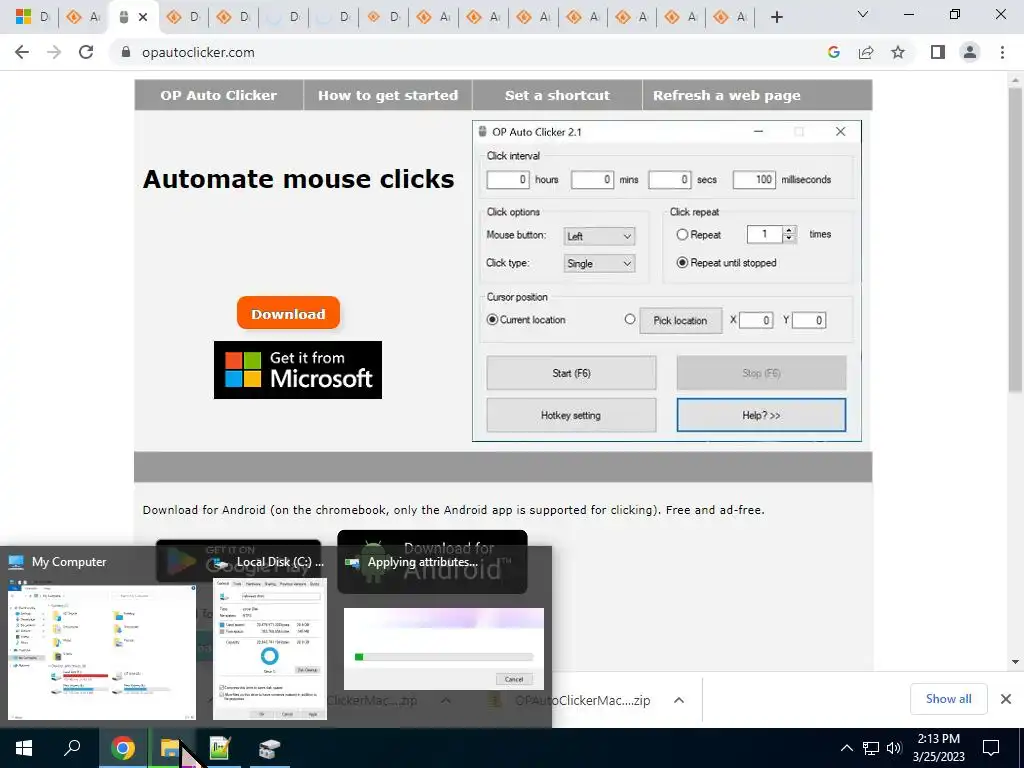Click the page vertical scrollbar thumb
The width and height of the screenshot is (1024, 768).
[x=1015, y=242]
